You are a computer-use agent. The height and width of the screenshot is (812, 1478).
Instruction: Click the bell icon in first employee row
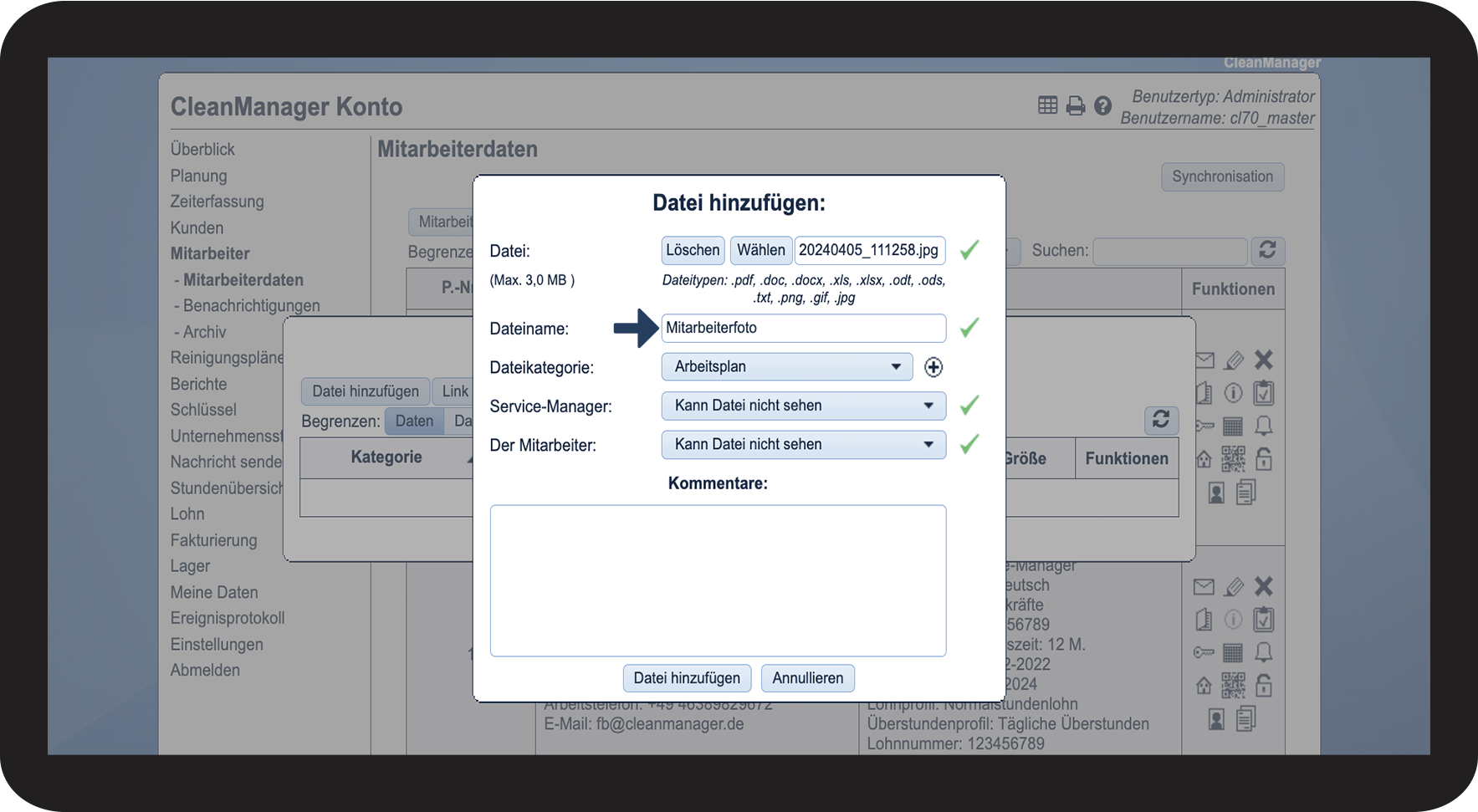[1264, 426]
